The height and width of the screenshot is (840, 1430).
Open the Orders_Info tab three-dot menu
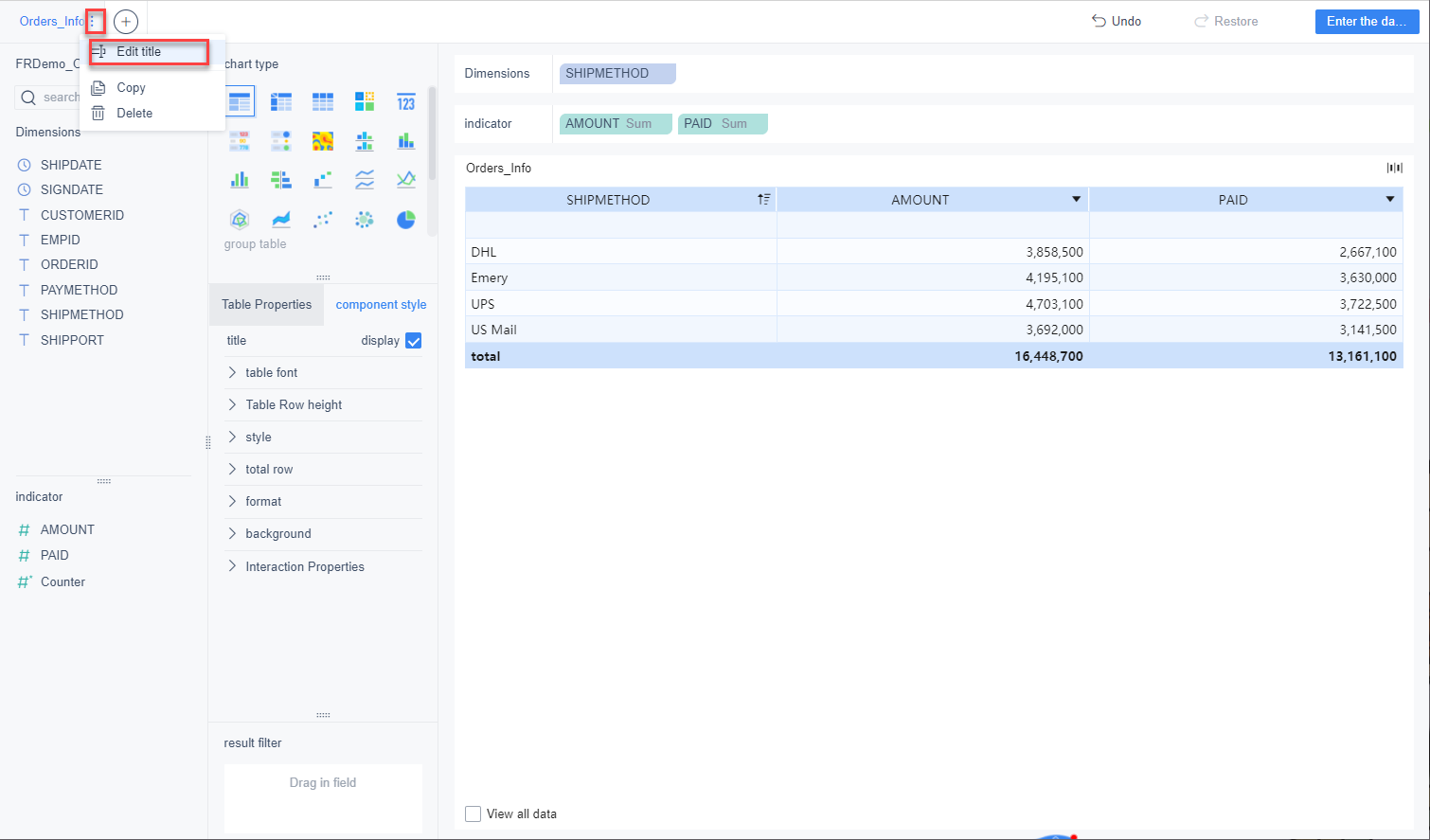click(93, 21)
